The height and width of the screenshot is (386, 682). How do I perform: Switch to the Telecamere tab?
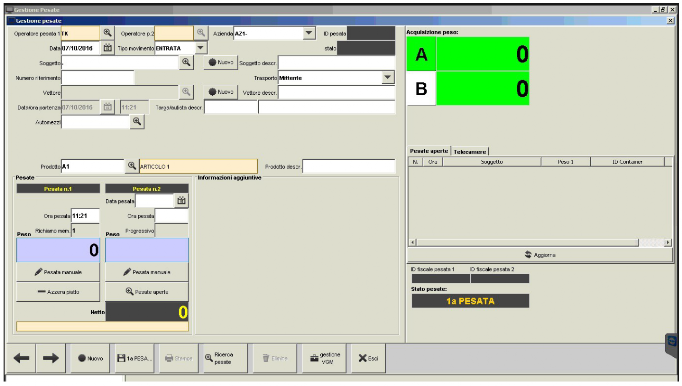[470, 151]
